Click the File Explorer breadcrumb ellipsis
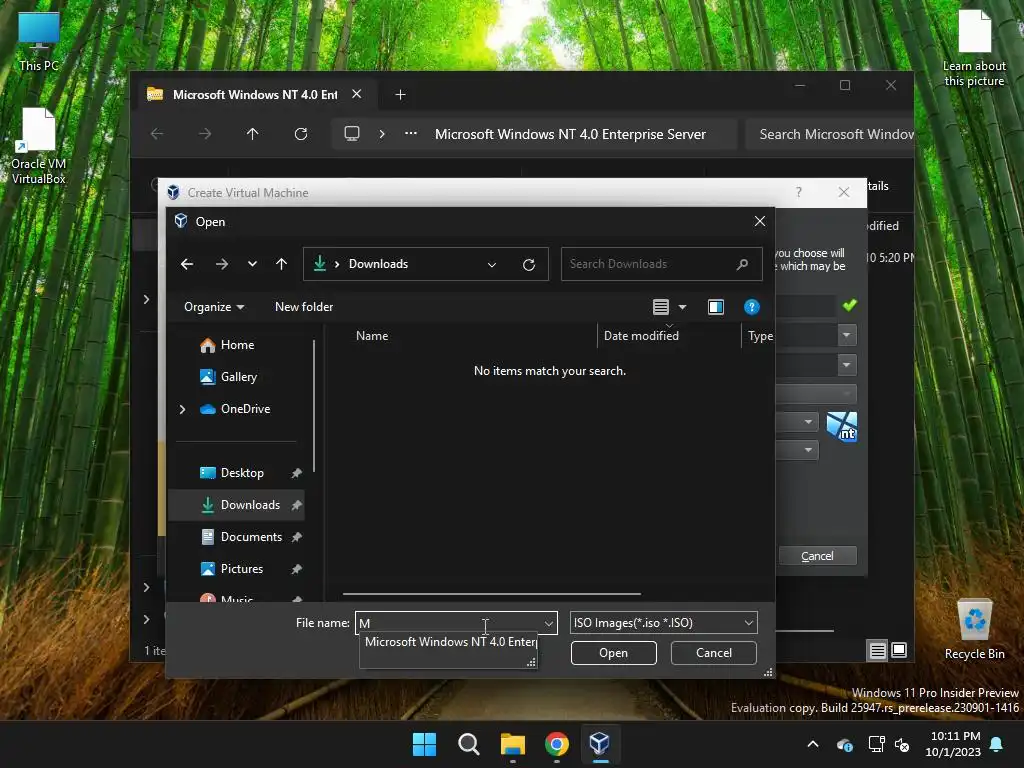The width and height of the screenshot is (1024, 768). point(411,134)
